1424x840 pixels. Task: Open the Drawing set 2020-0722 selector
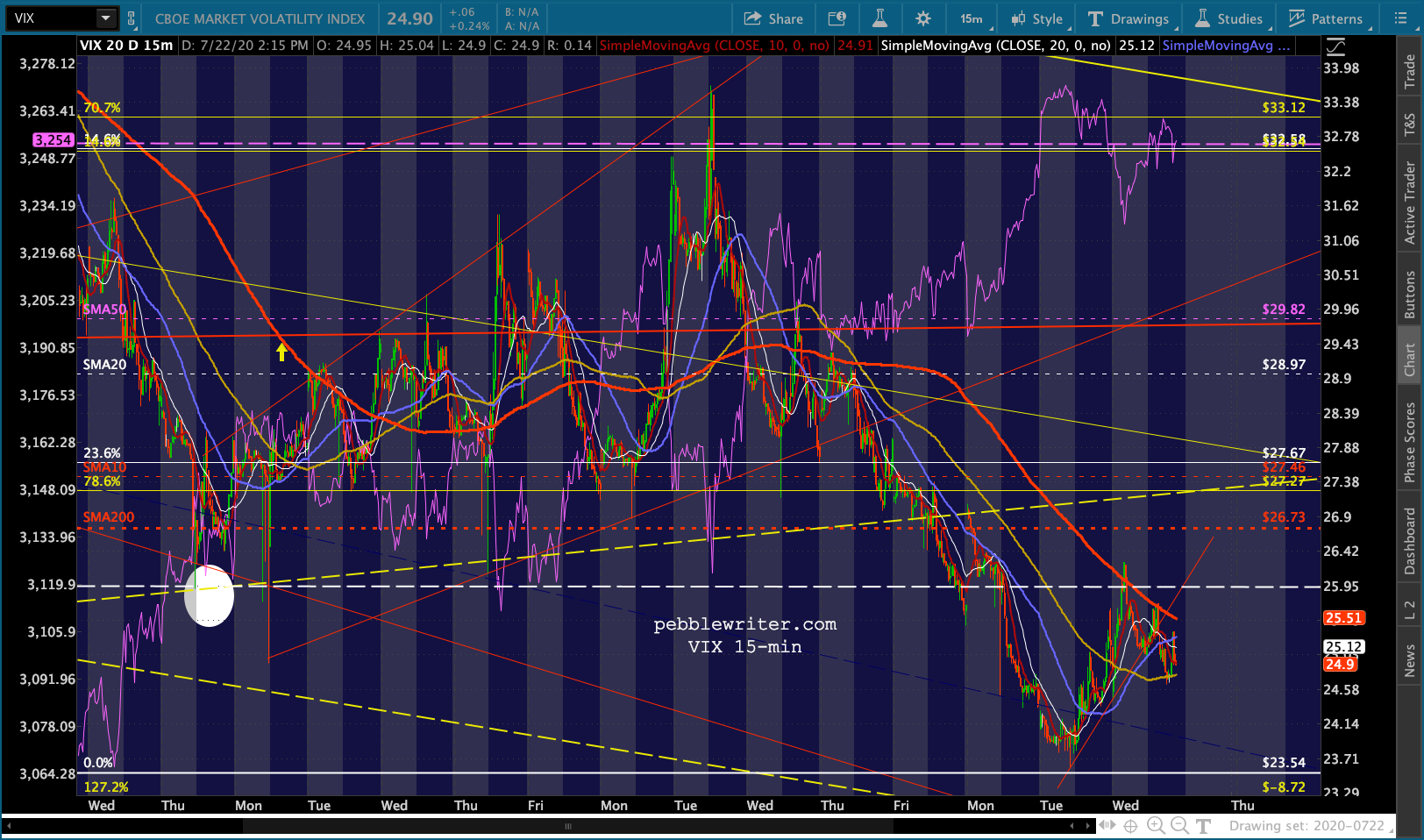[x=1307, y=825]
